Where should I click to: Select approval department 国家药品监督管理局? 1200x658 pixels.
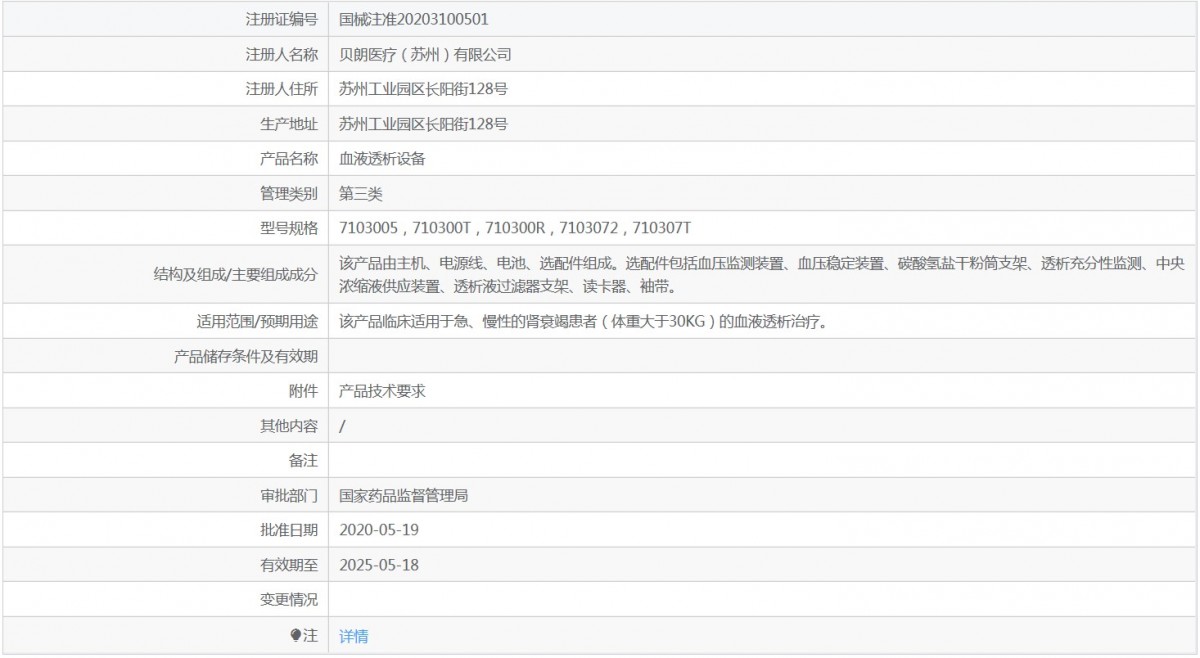click(404, 495)
